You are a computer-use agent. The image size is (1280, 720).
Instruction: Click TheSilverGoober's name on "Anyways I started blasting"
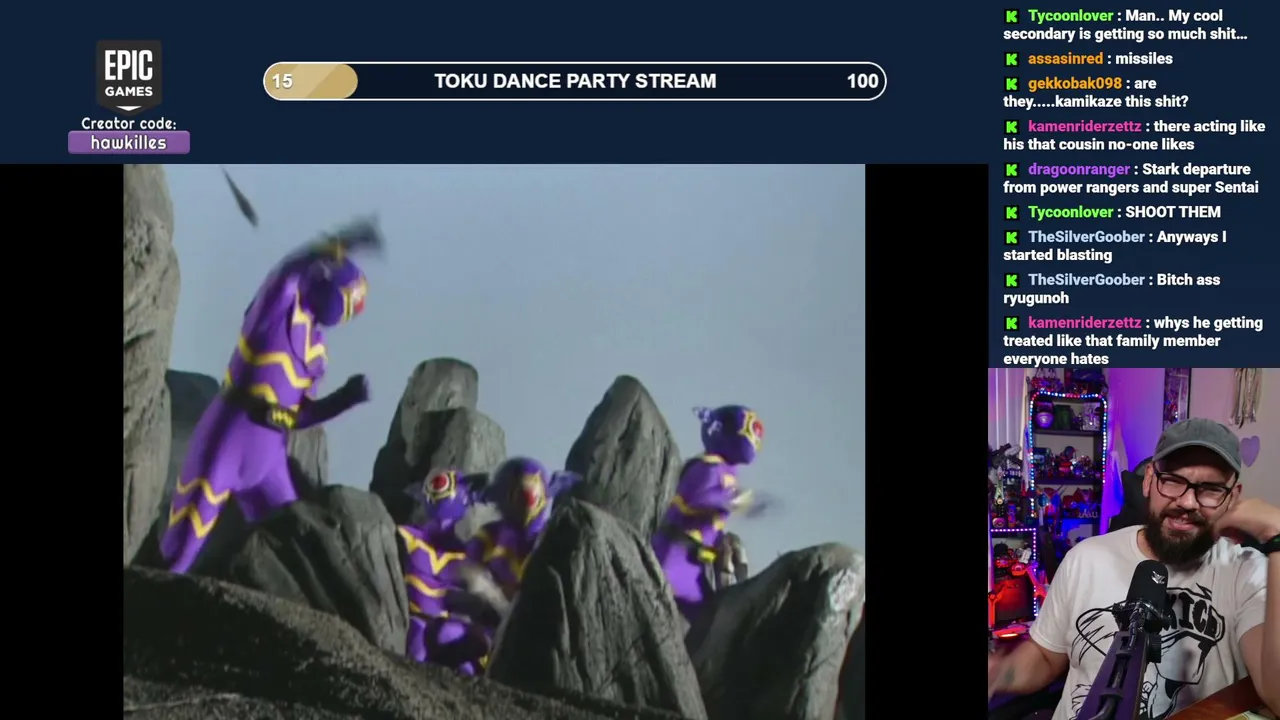pos(1086,237)
